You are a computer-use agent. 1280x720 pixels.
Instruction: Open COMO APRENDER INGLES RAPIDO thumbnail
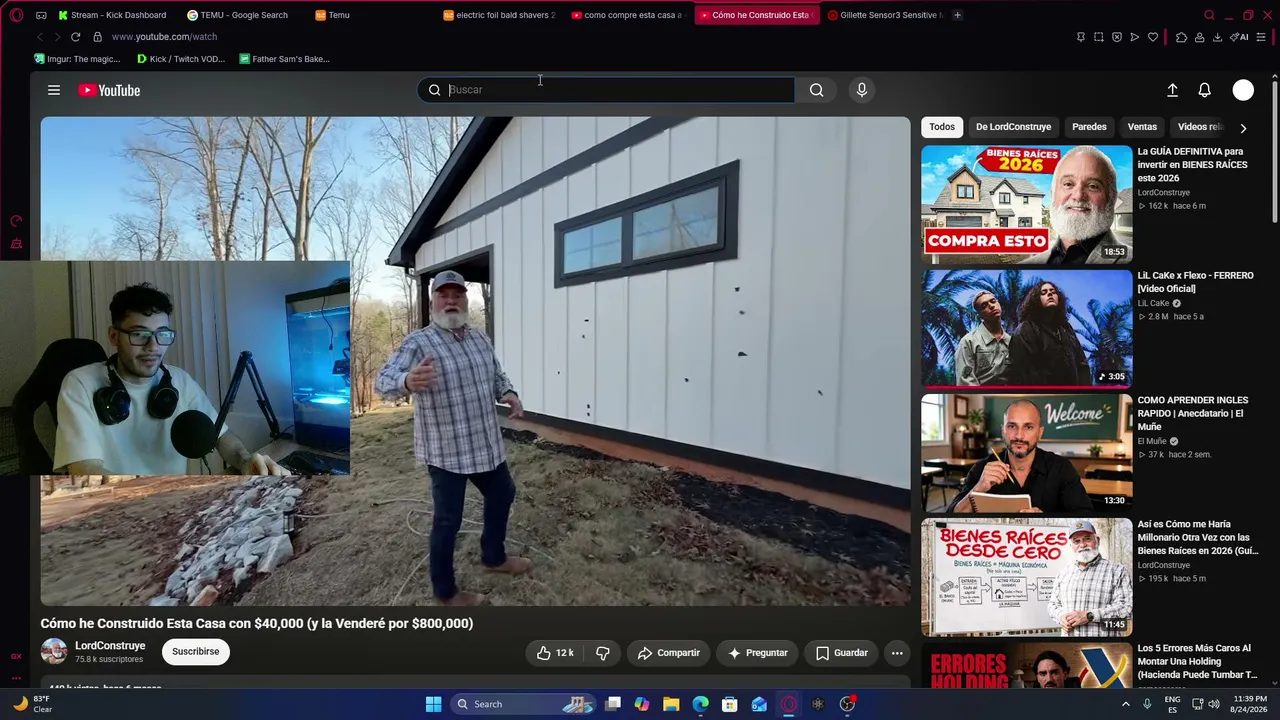1026,452
